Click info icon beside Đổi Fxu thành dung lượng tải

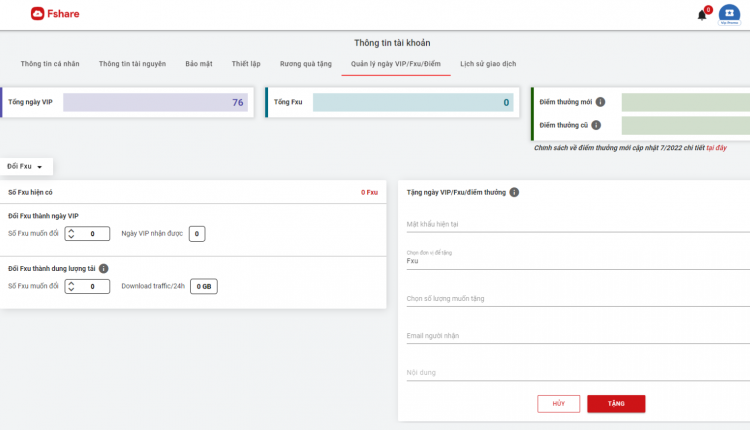point(103,269)
